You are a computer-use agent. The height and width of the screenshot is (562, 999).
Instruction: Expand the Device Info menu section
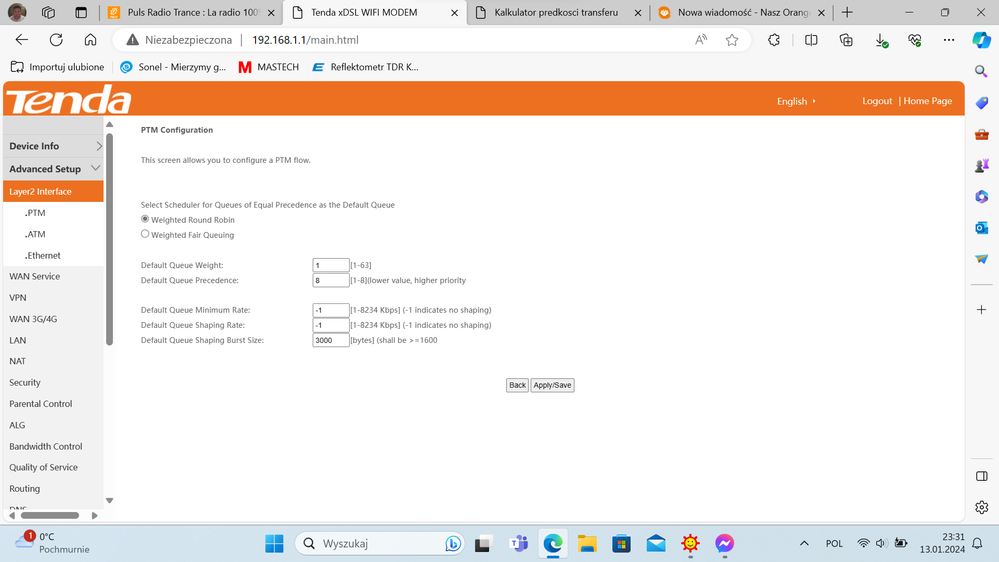[x=53, y=146]
